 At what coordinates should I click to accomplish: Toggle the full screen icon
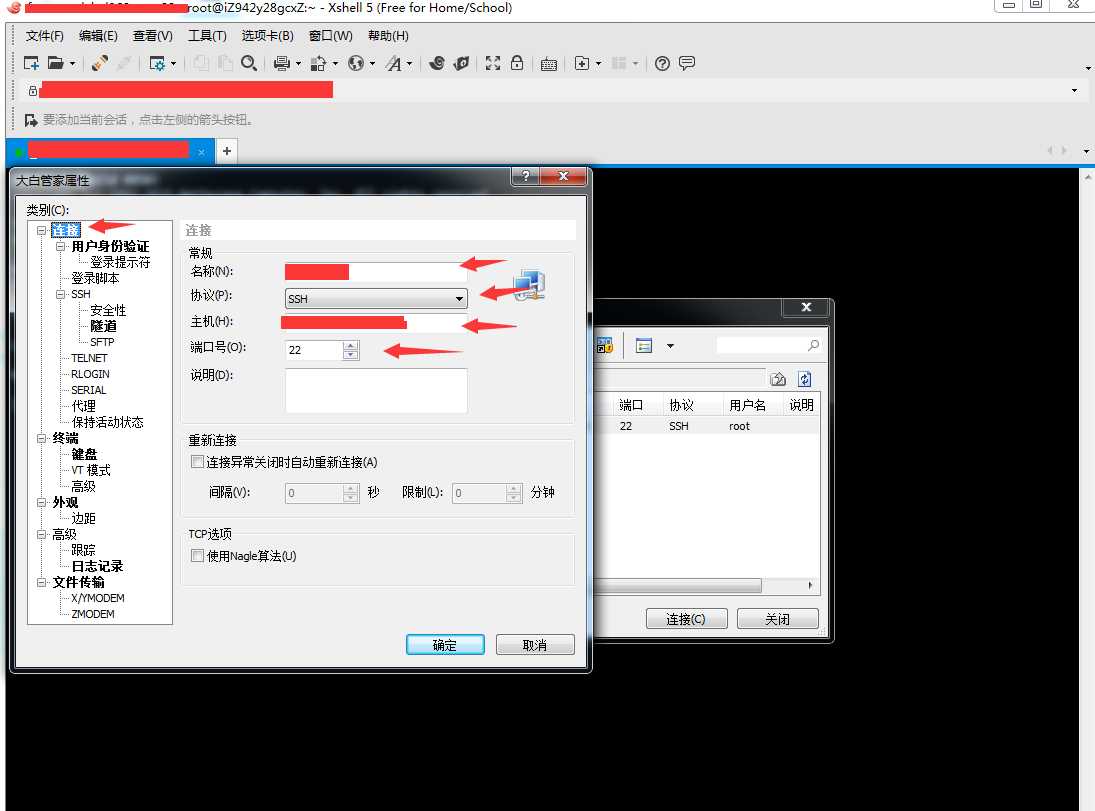click(493, 64)
